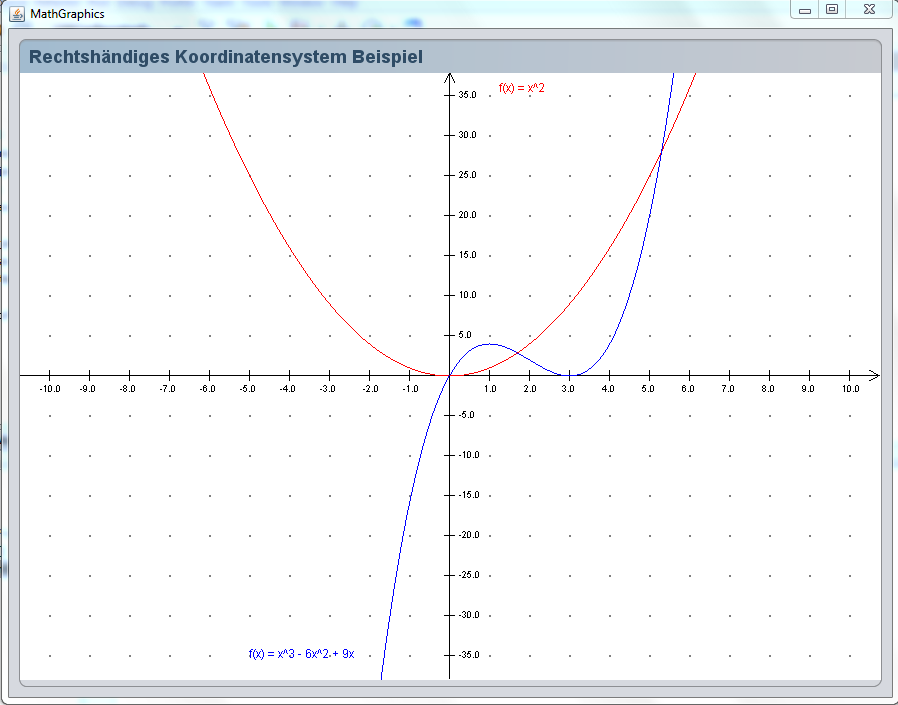Click the -10.0 tick label on the x-axis
This screenshot has width=898, height=705.
click(49, 388)
